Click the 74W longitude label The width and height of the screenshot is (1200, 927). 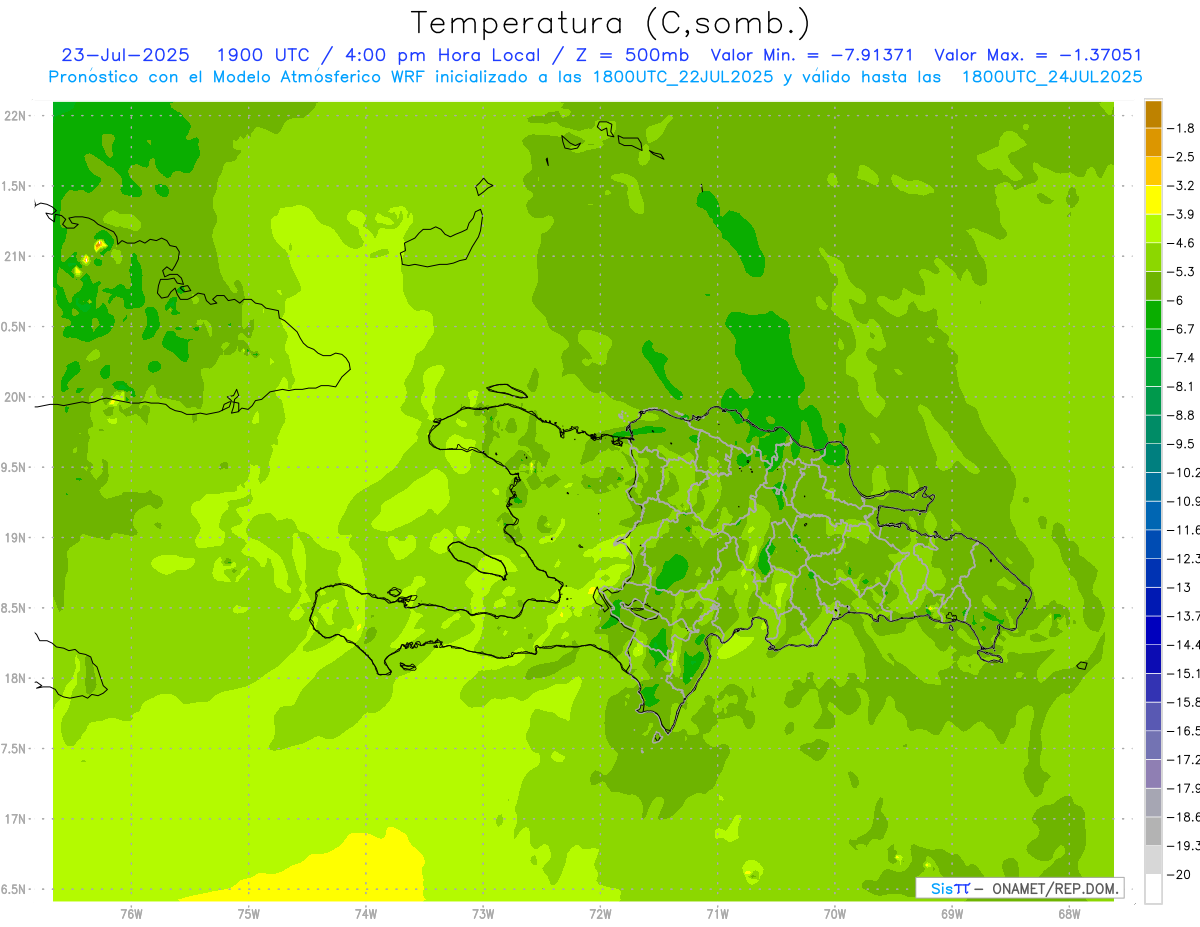point(365,913)
